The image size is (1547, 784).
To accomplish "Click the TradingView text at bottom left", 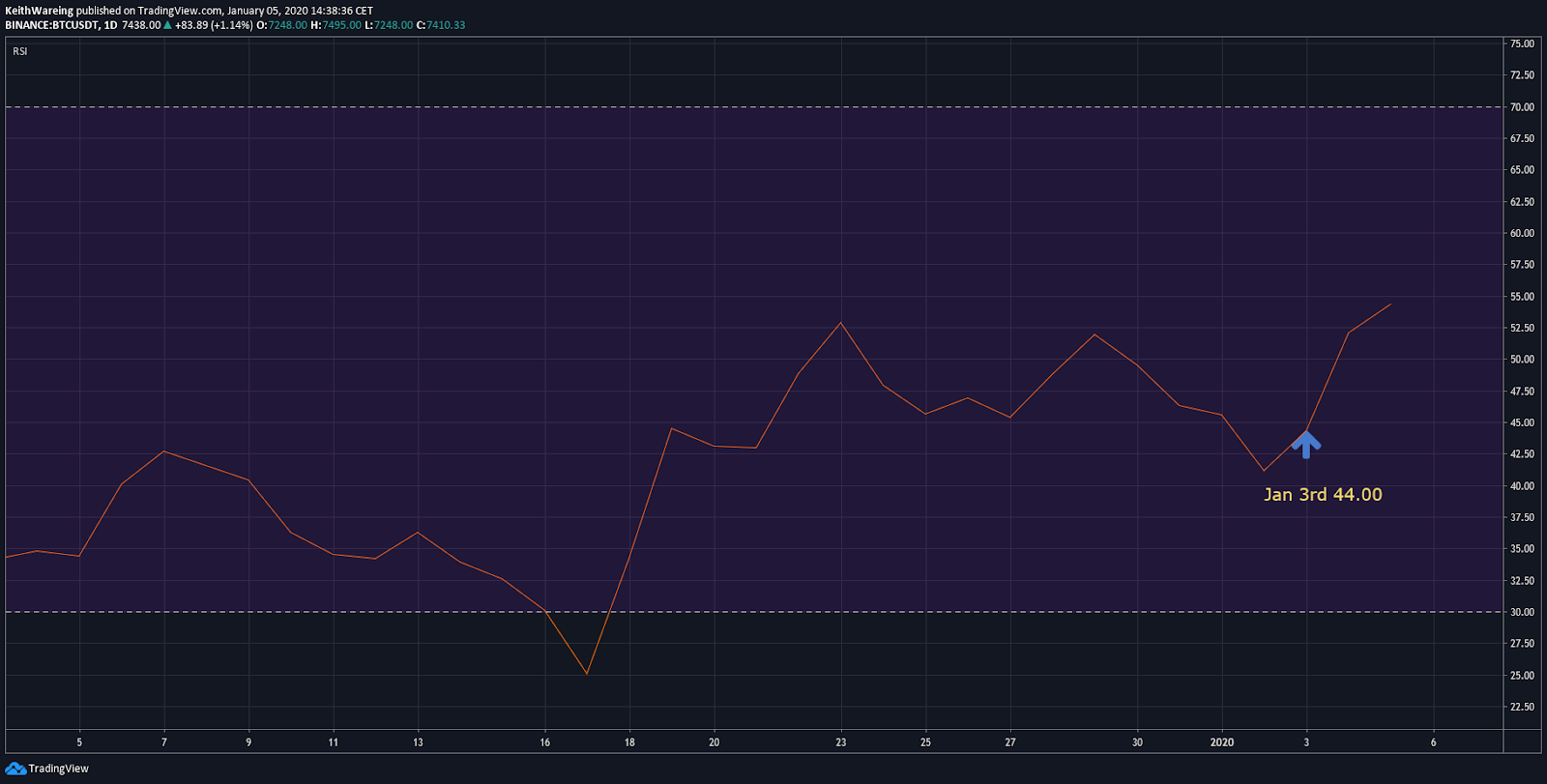I will pyautogui.click(x=58, y=769).
